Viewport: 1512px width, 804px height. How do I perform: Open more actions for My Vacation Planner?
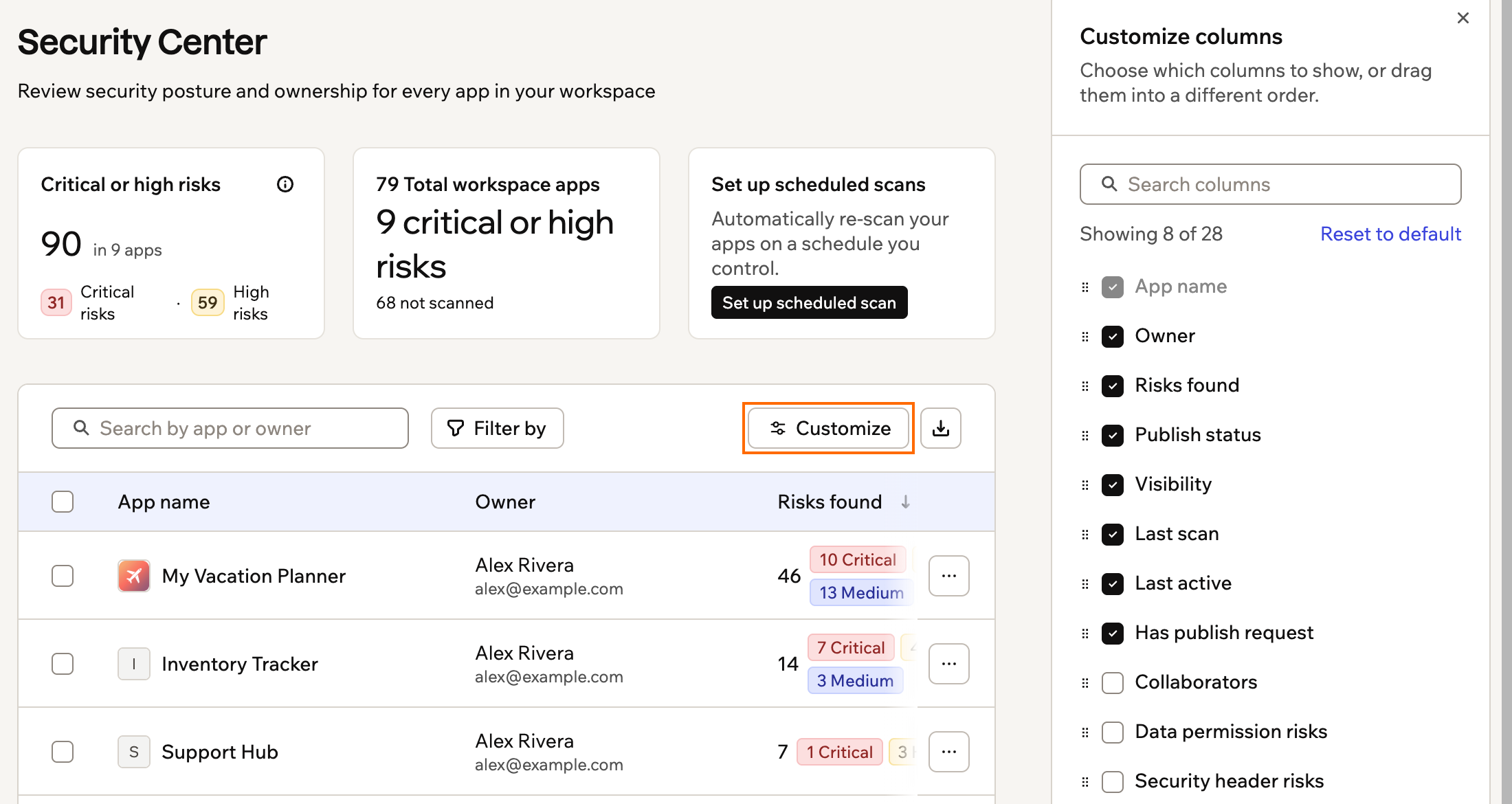[x=949, y=576]
